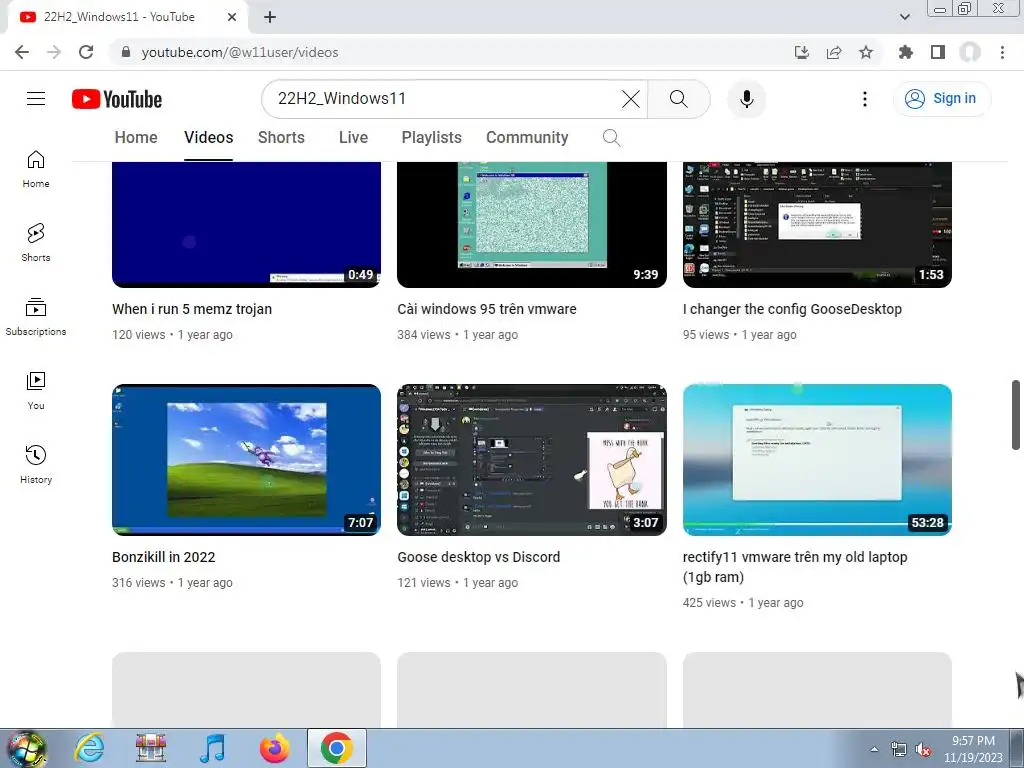Viewport: 1024px width, 768px height.
Task: Play the Bonzikill in 2022 thumbnail
Action: (x=246, y=460)
